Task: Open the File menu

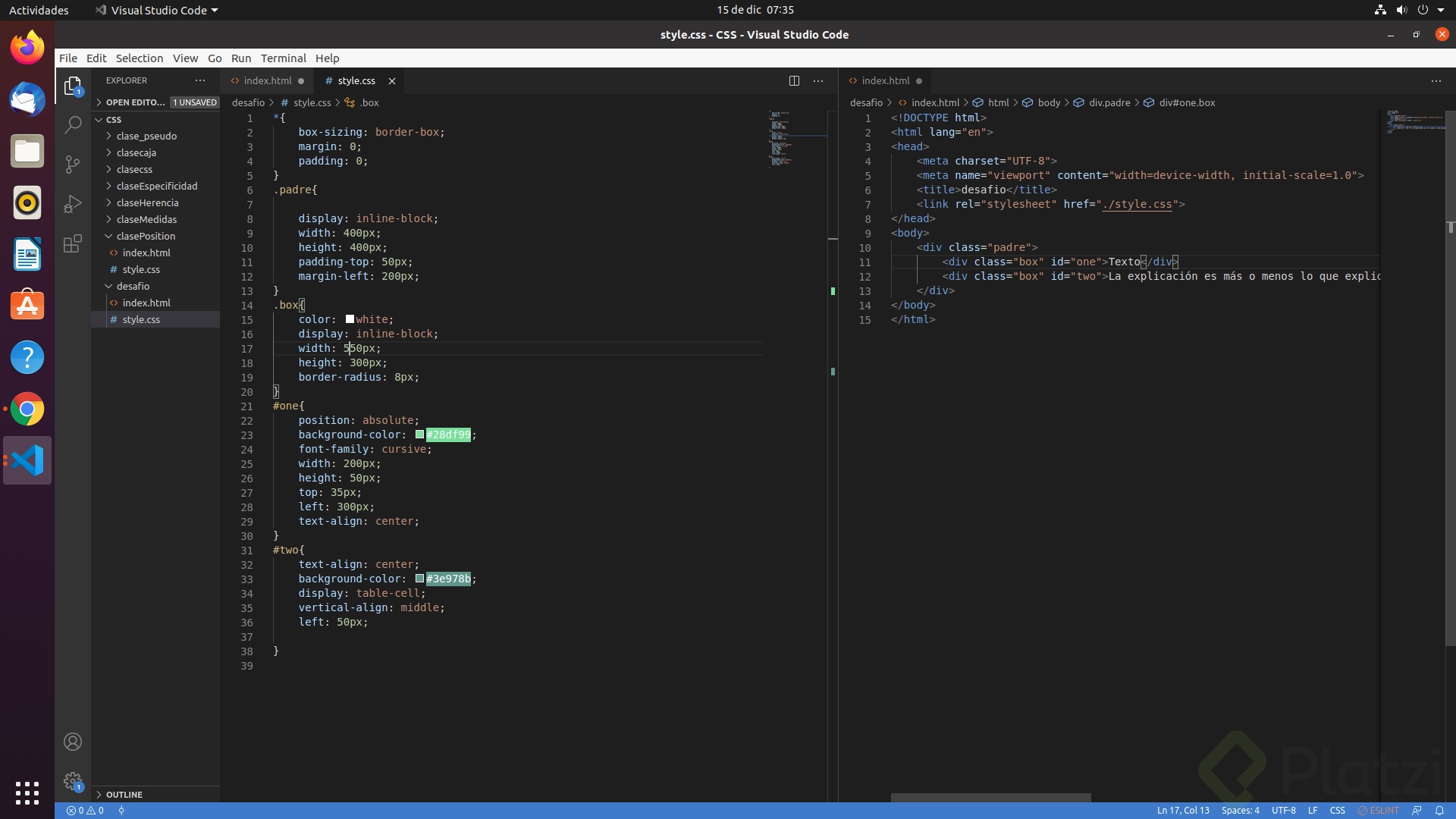Action: click(68, 58)
